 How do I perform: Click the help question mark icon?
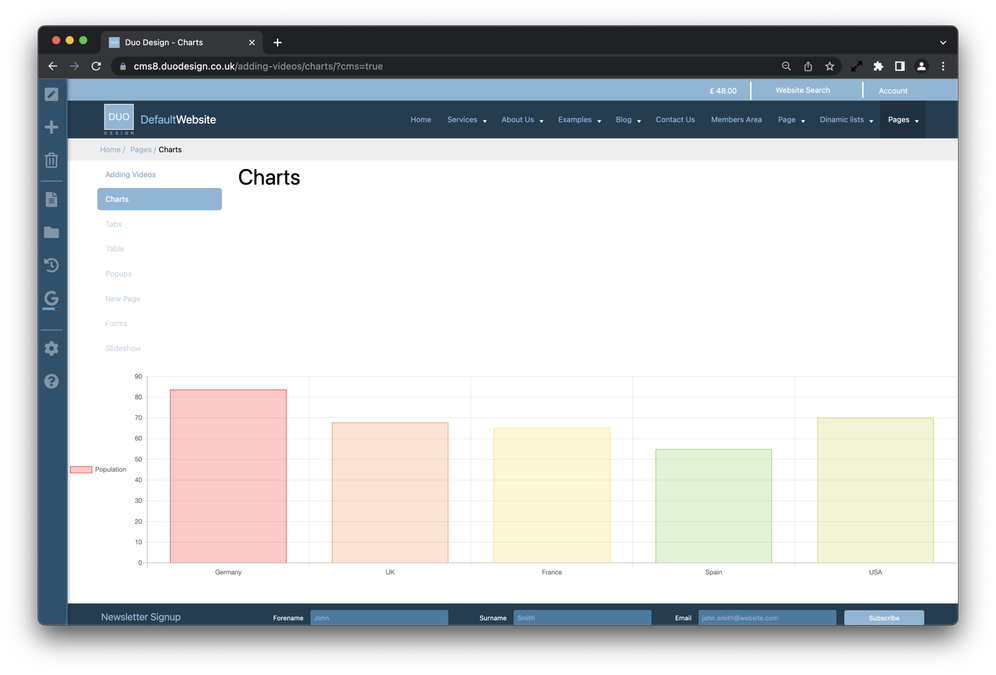51,381
